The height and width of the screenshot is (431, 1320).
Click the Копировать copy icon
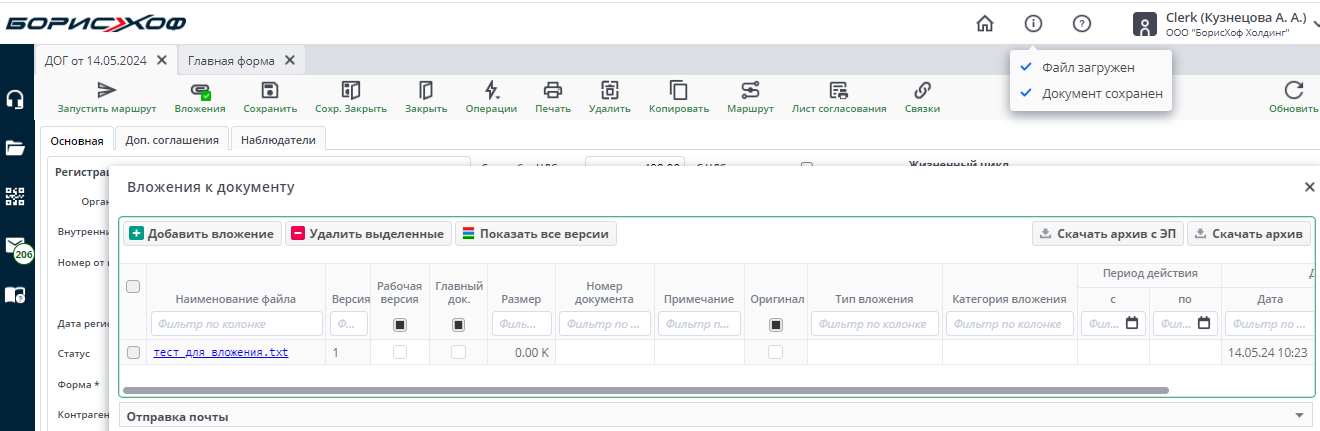(679, 90)
